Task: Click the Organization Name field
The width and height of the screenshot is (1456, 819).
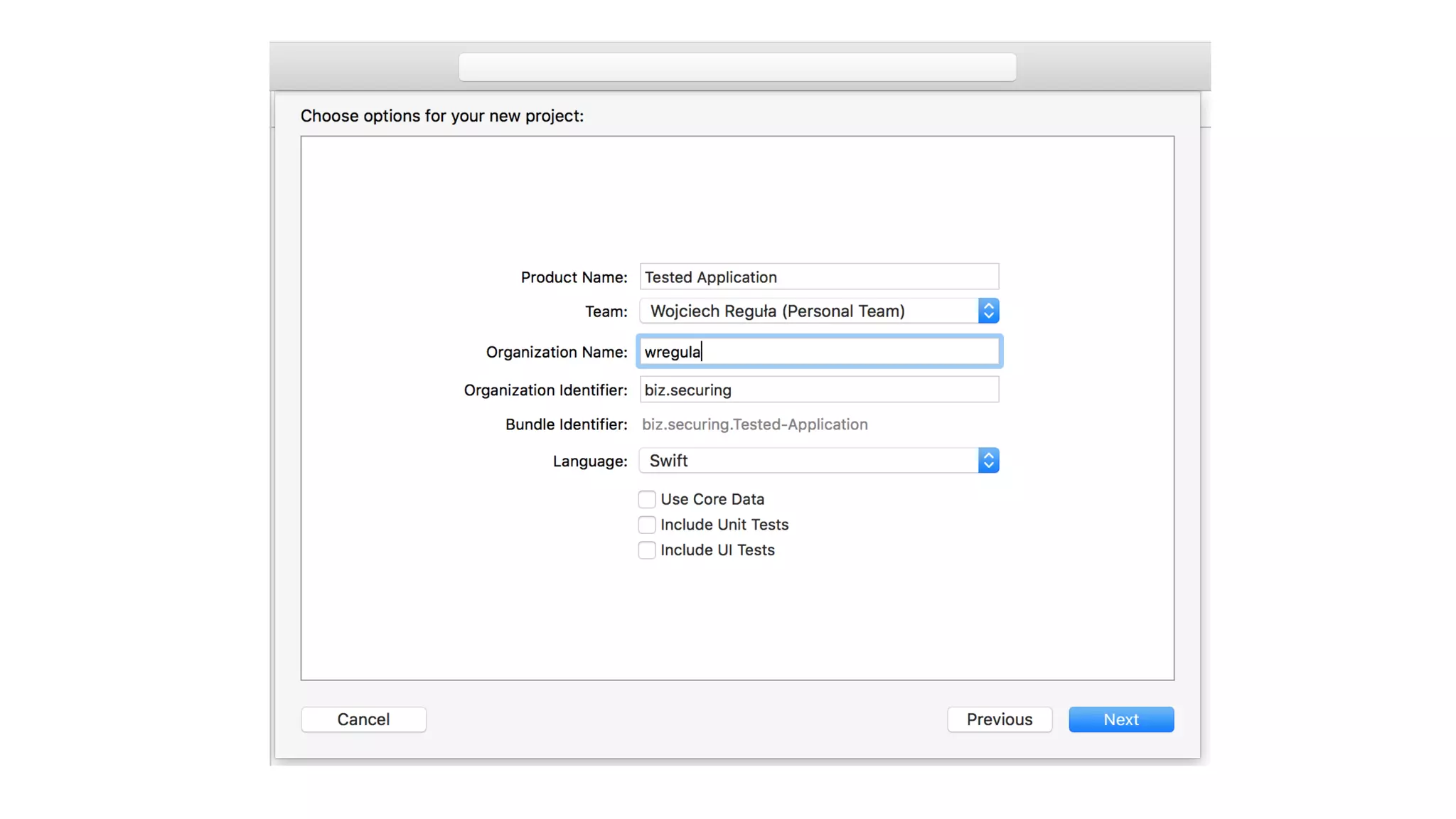Action: coord(819,352)
